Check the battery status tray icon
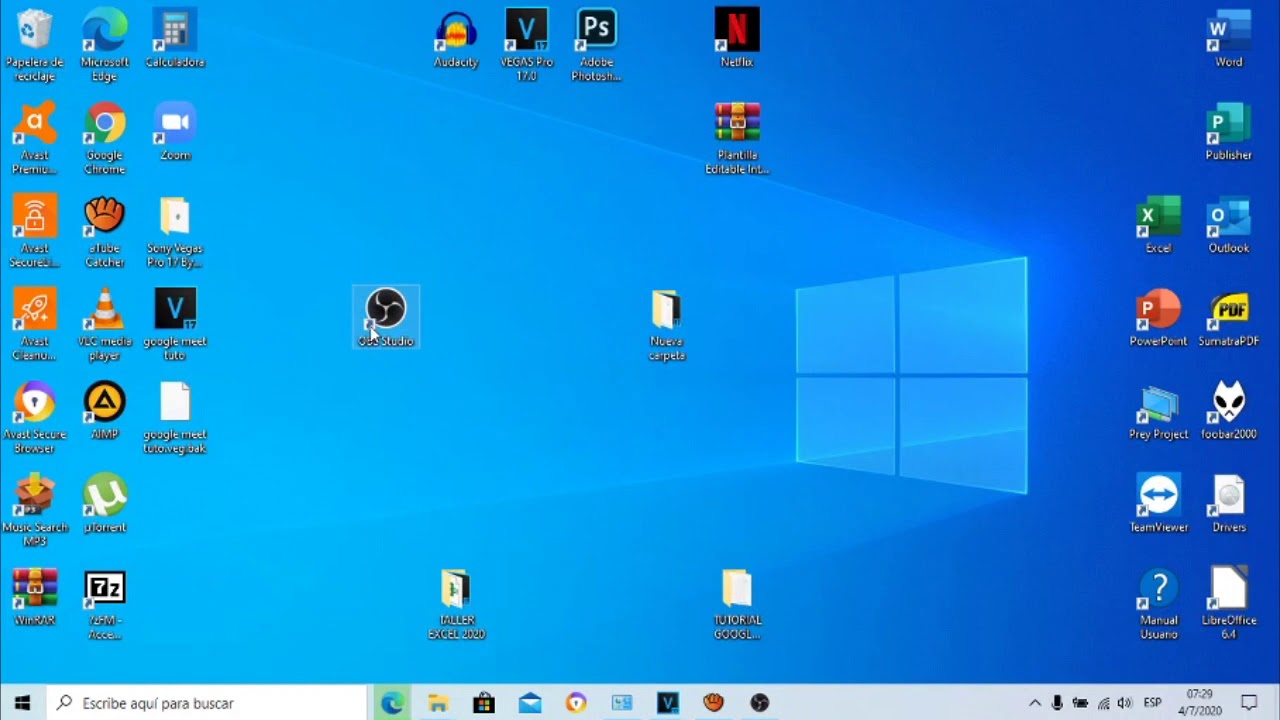The image size is (1280, 720). [1080, 703]
